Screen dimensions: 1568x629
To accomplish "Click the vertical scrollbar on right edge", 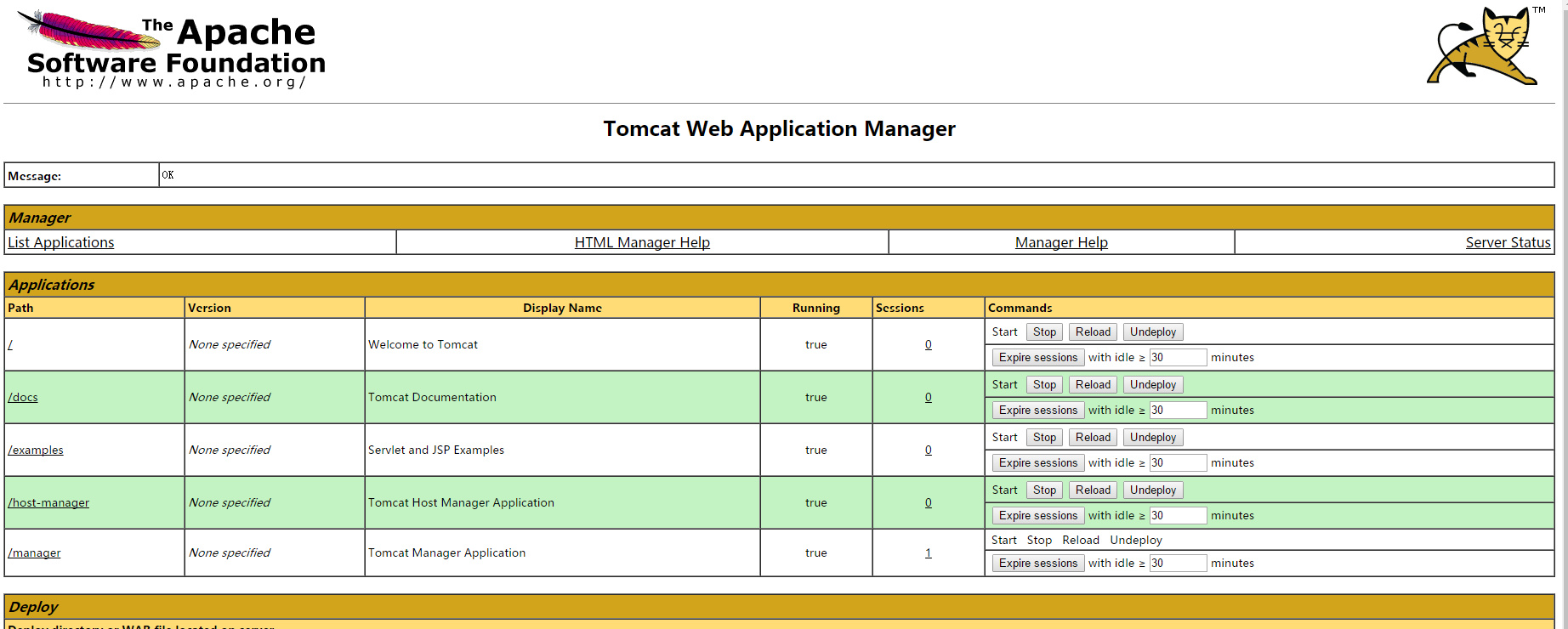I will coord(1564,314).
